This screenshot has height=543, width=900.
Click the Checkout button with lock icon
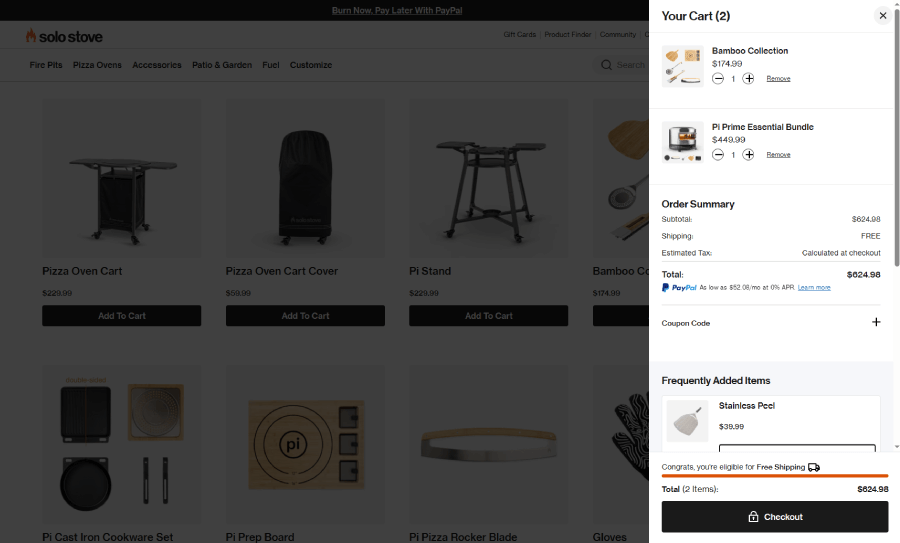point(774,517)
